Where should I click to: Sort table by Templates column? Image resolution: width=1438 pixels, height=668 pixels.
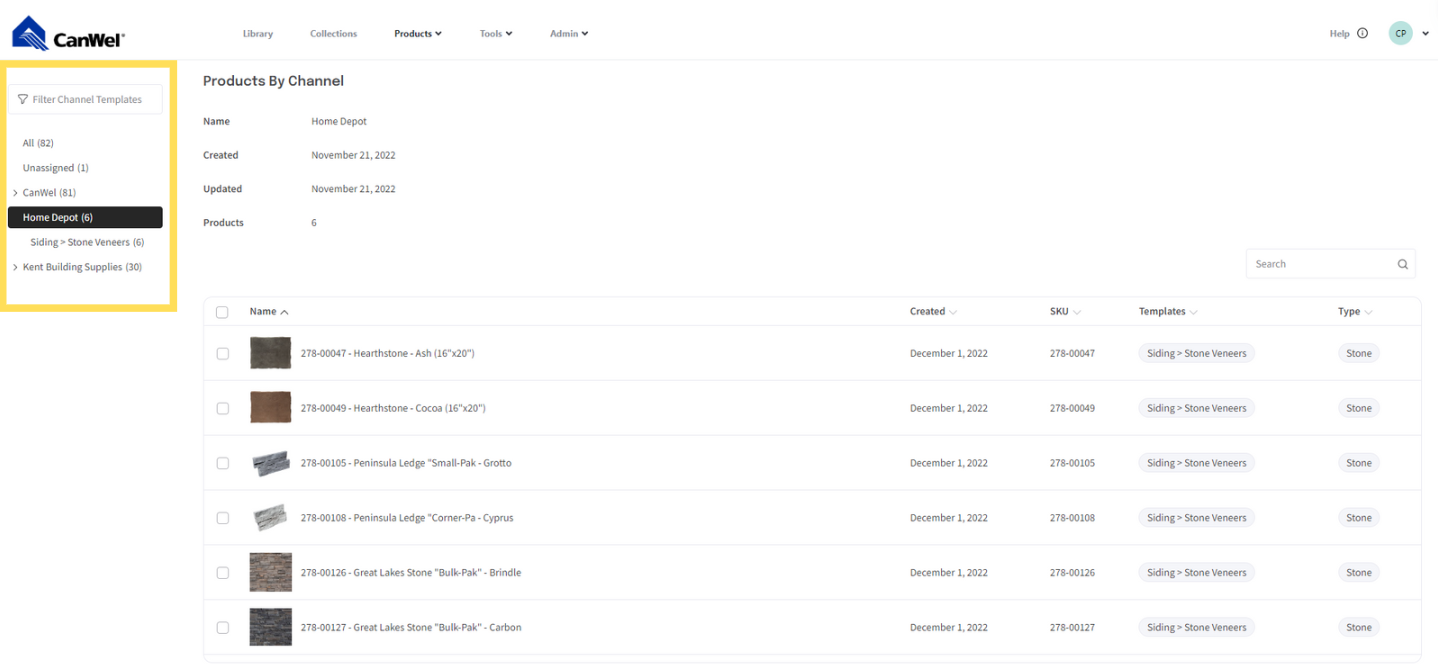(1168, 312)
